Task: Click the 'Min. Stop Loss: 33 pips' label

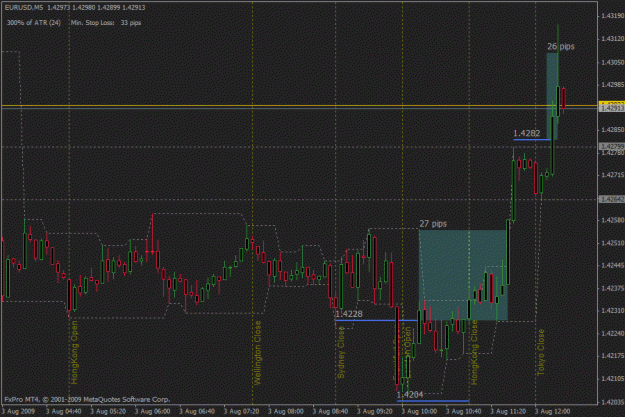Action: (106, 23)
